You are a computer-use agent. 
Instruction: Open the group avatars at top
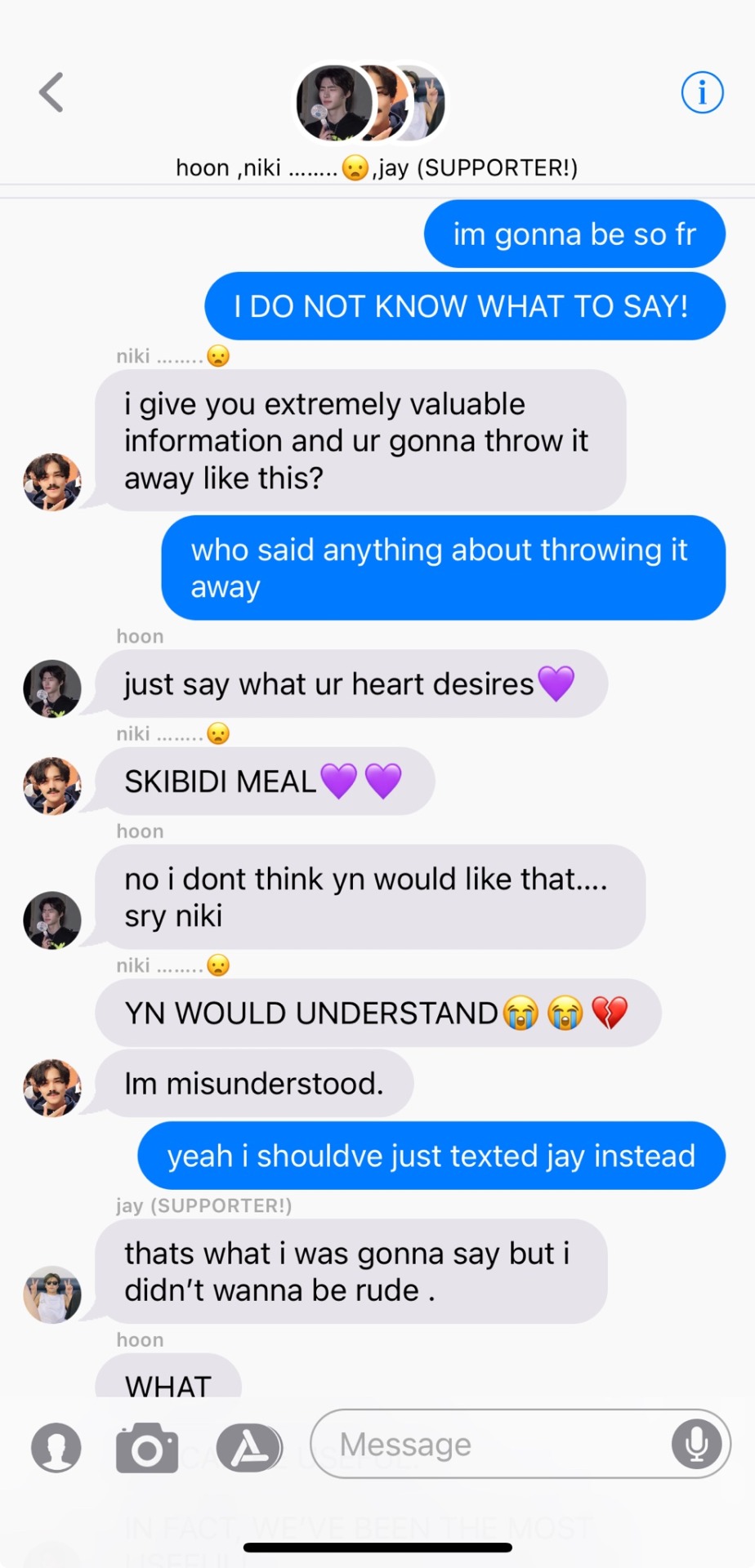(x=370, y=103)
